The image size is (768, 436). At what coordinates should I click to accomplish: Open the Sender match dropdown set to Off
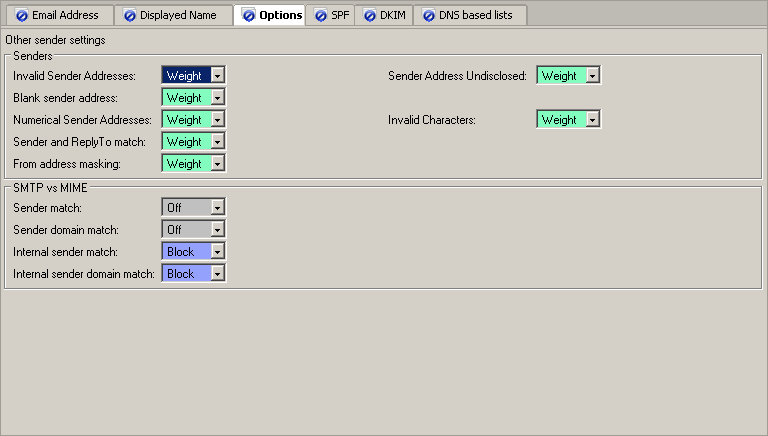point(217,208)
